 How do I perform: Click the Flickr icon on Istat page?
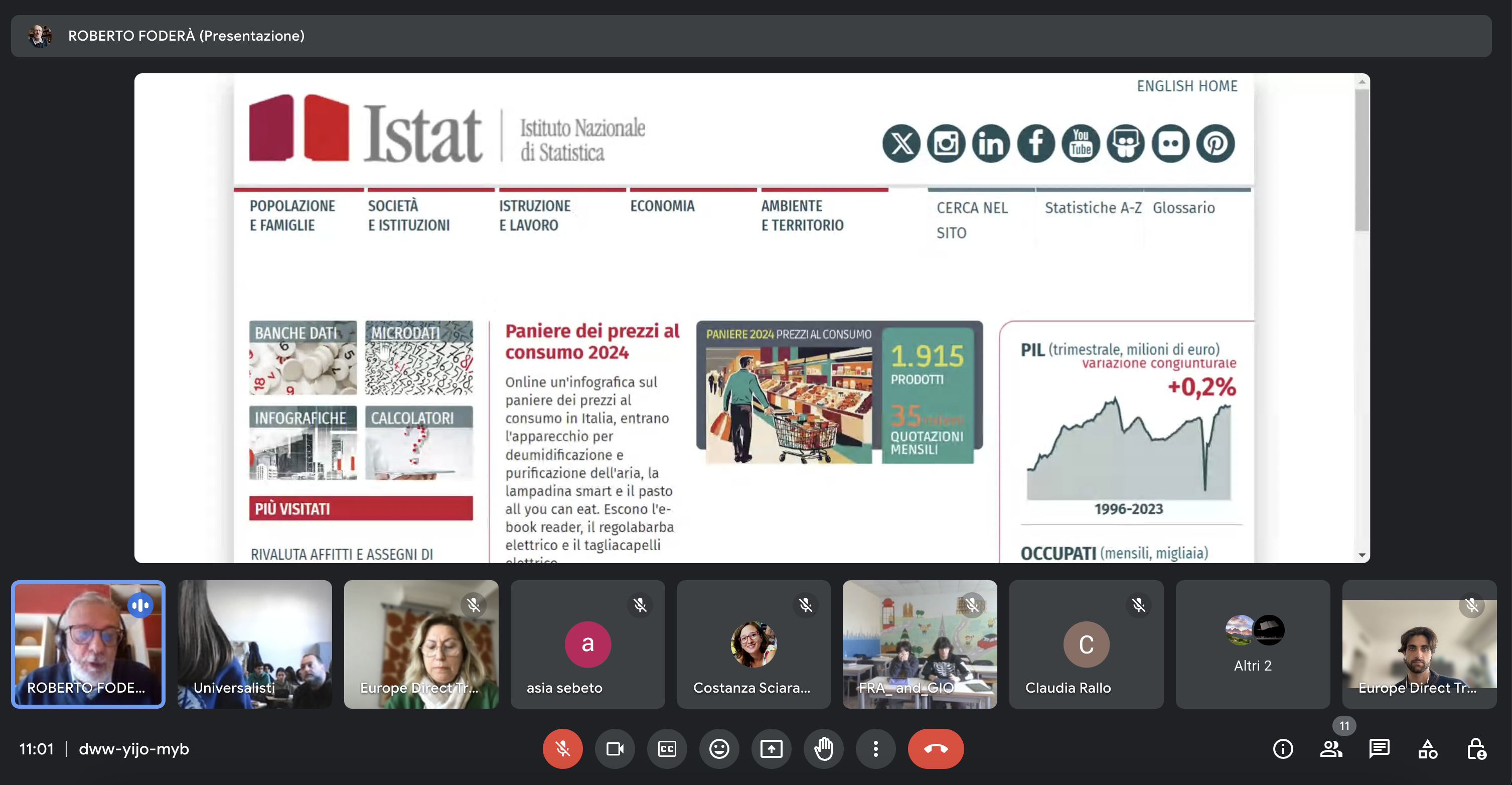click(1170, 143)
